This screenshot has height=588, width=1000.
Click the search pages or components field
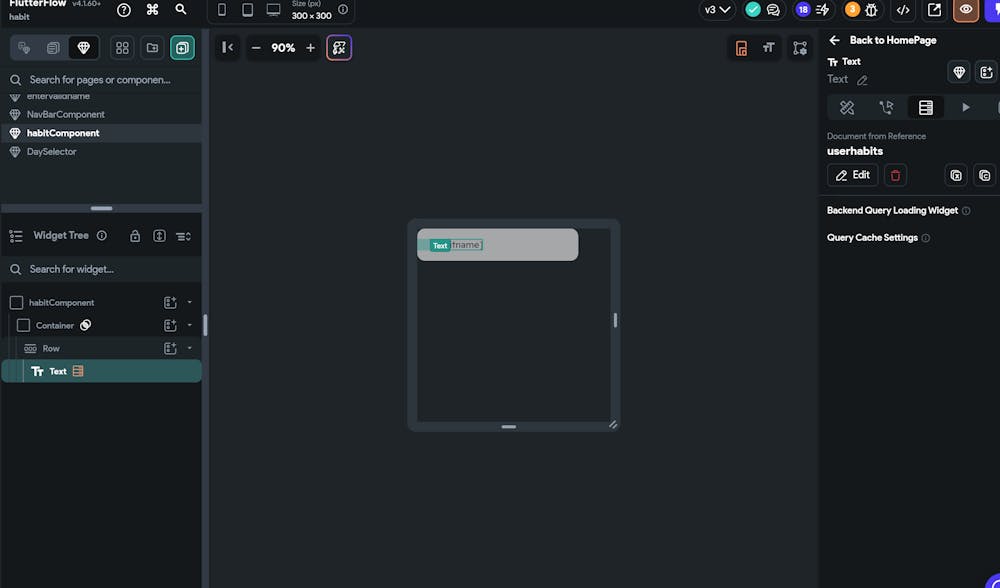point(102,80)
